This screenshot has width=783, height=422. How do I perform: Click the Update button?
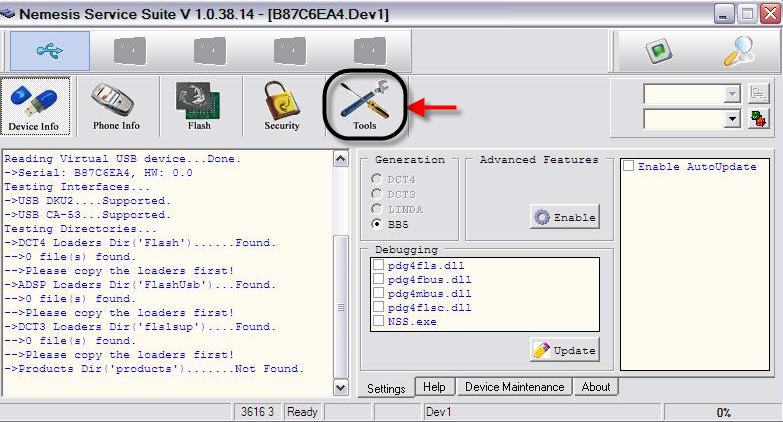coord(564,351)
